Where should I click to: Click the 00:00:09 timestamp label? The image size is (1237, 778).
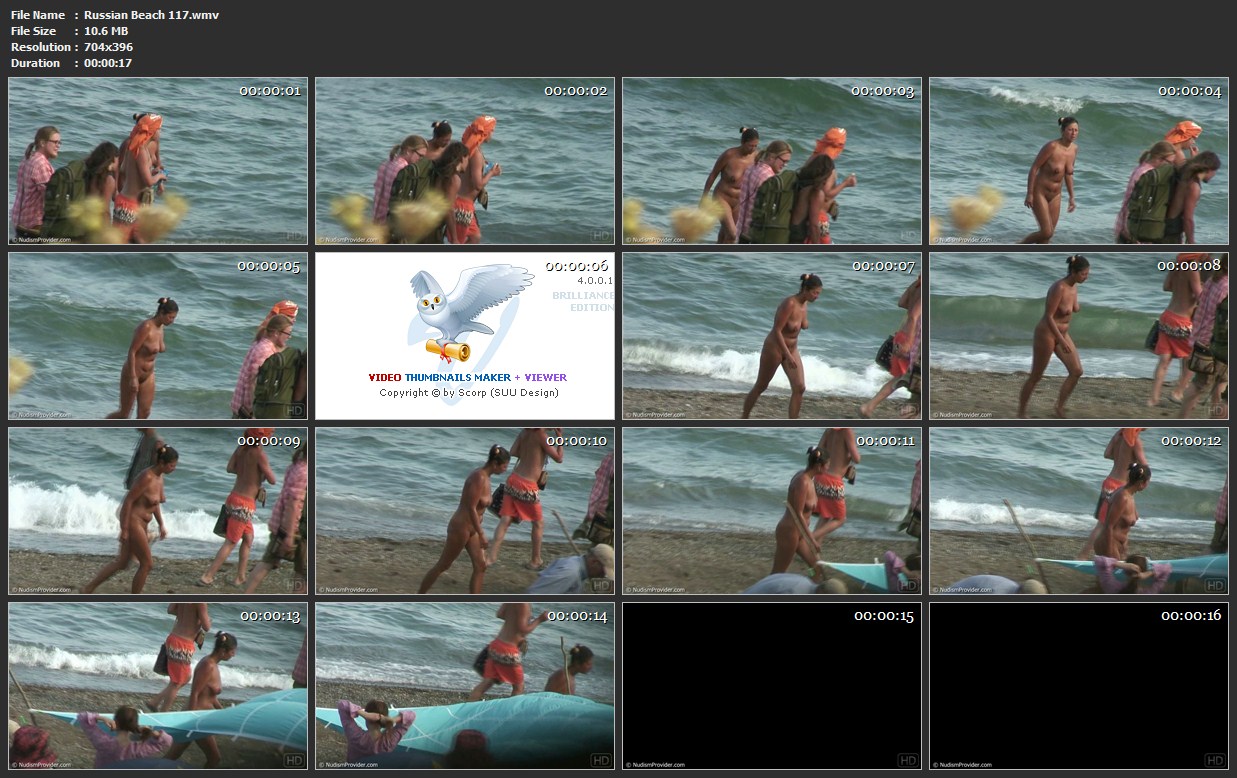[x=268, y=441]
